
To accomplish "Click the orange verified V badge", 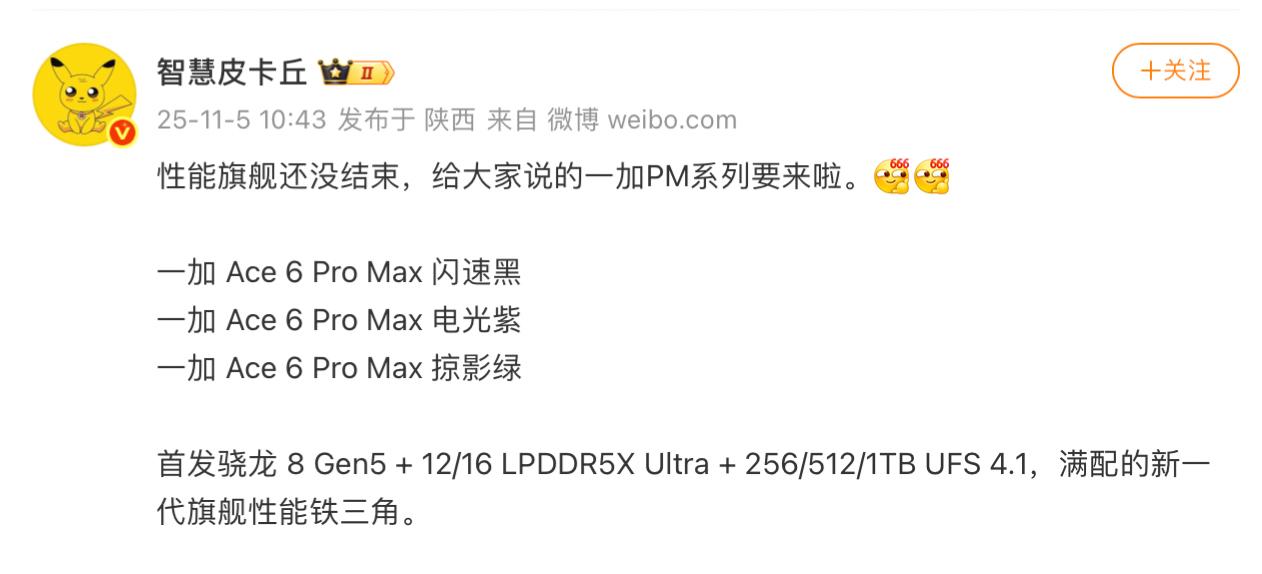I will pos(122,133).
